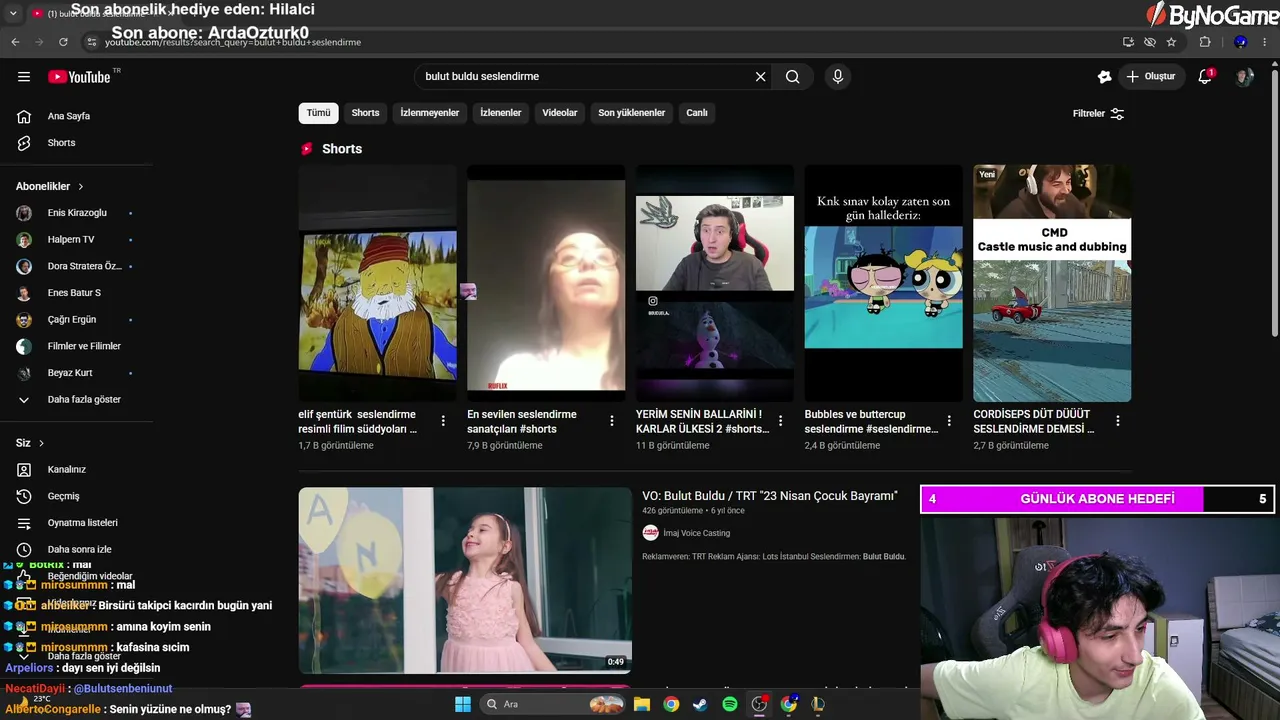Screen dimensions: 1280x720
Task: Select the İzlenenler filter chip
Action: coord(501,113)
